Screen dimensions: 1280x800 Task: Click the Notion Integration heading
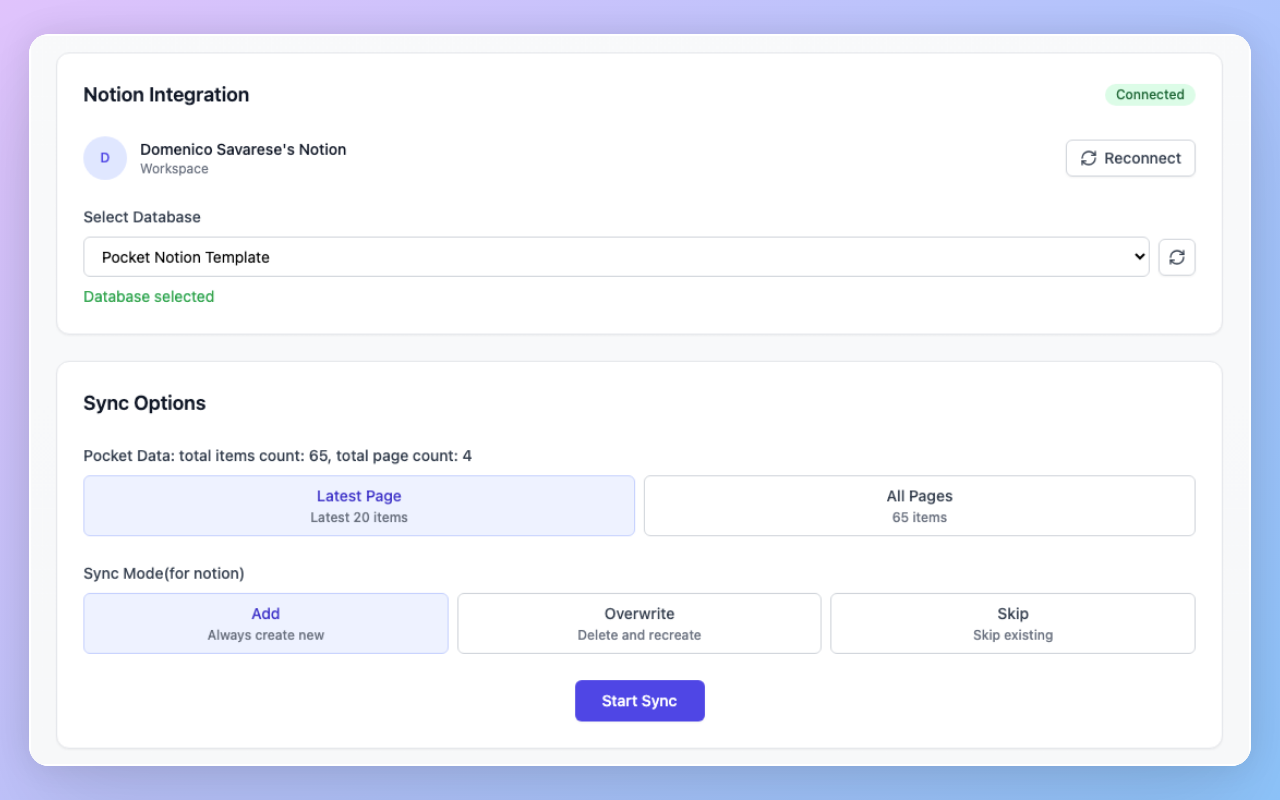[166, 95]
